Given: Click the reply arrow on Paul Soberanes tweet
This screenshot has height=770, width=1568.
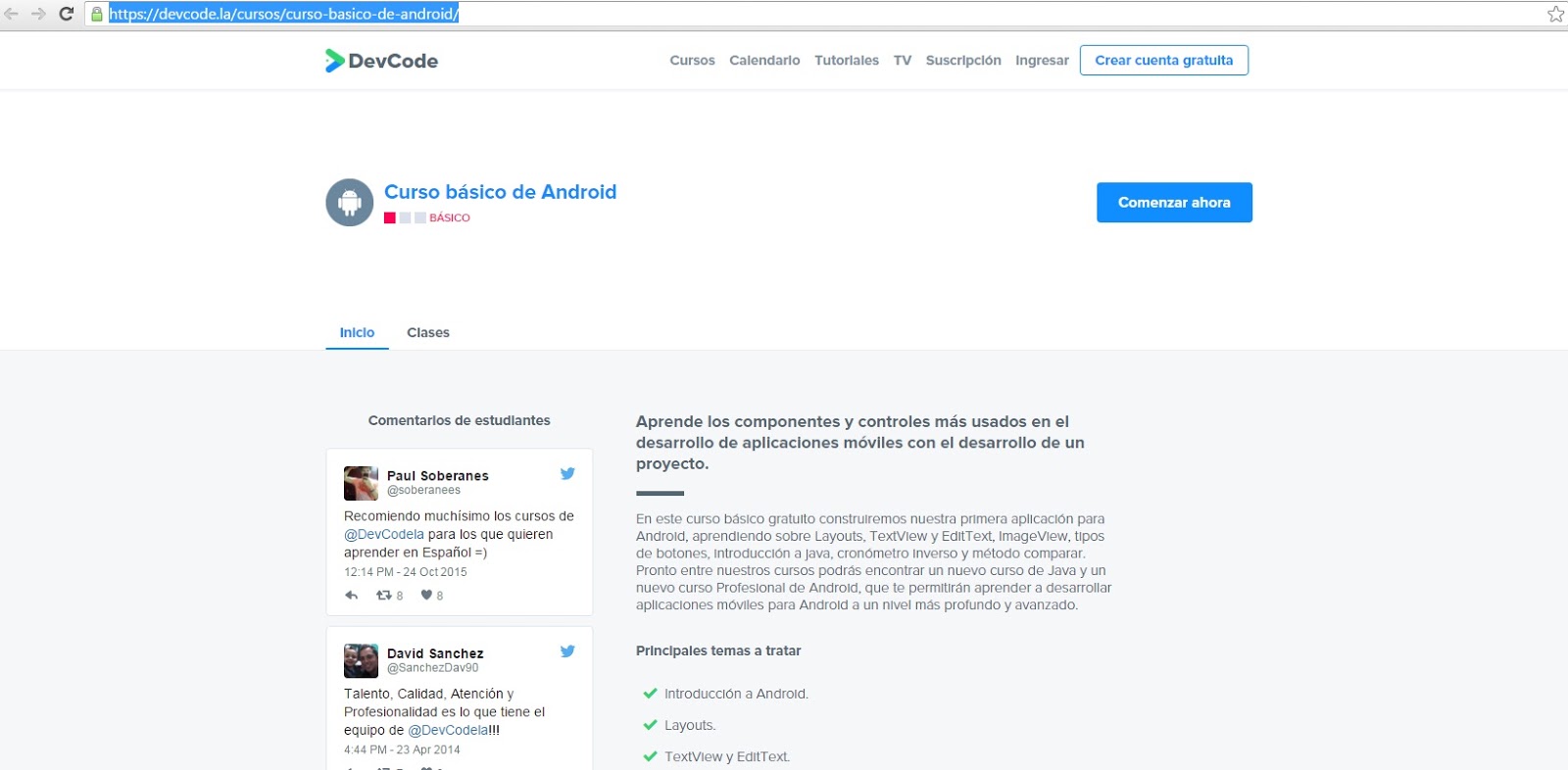Looking at the screenshot, I should tap(352, 595).
